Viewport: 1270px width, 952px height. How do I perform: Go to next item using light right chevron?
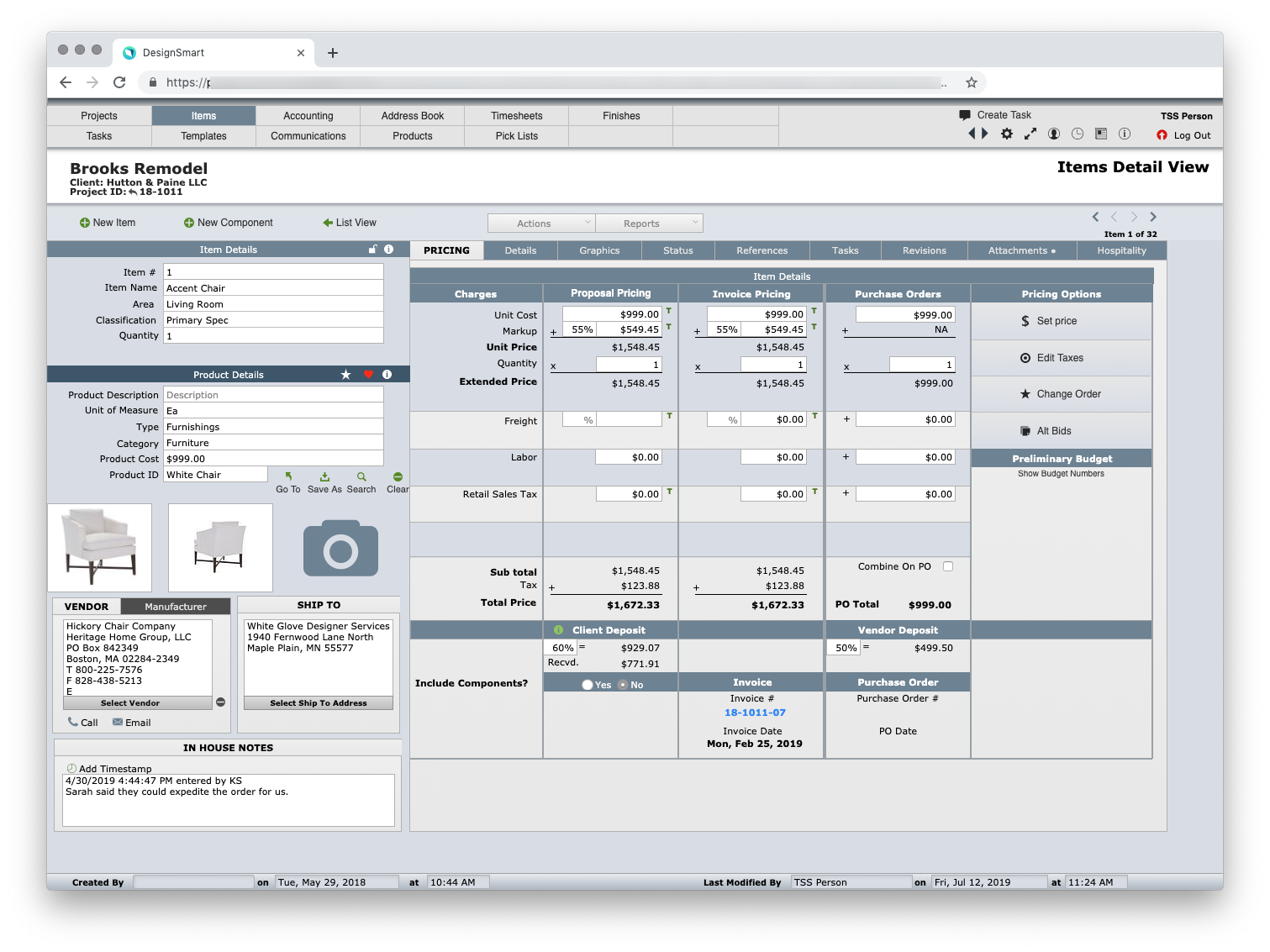click(1134, 217)
